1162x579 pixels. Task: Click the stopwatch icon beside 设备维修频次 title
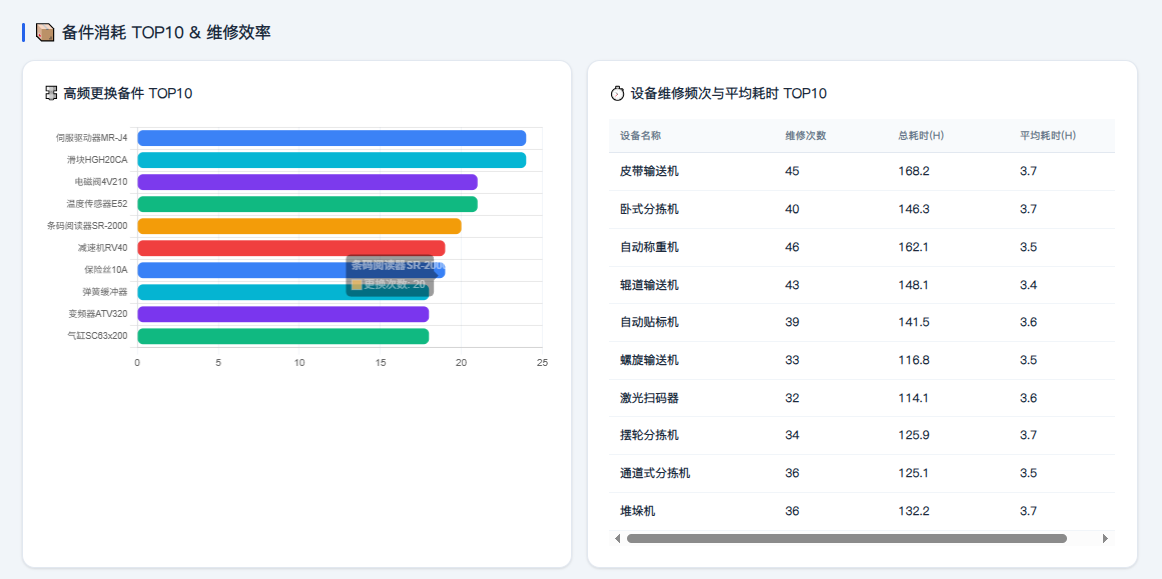617,93
